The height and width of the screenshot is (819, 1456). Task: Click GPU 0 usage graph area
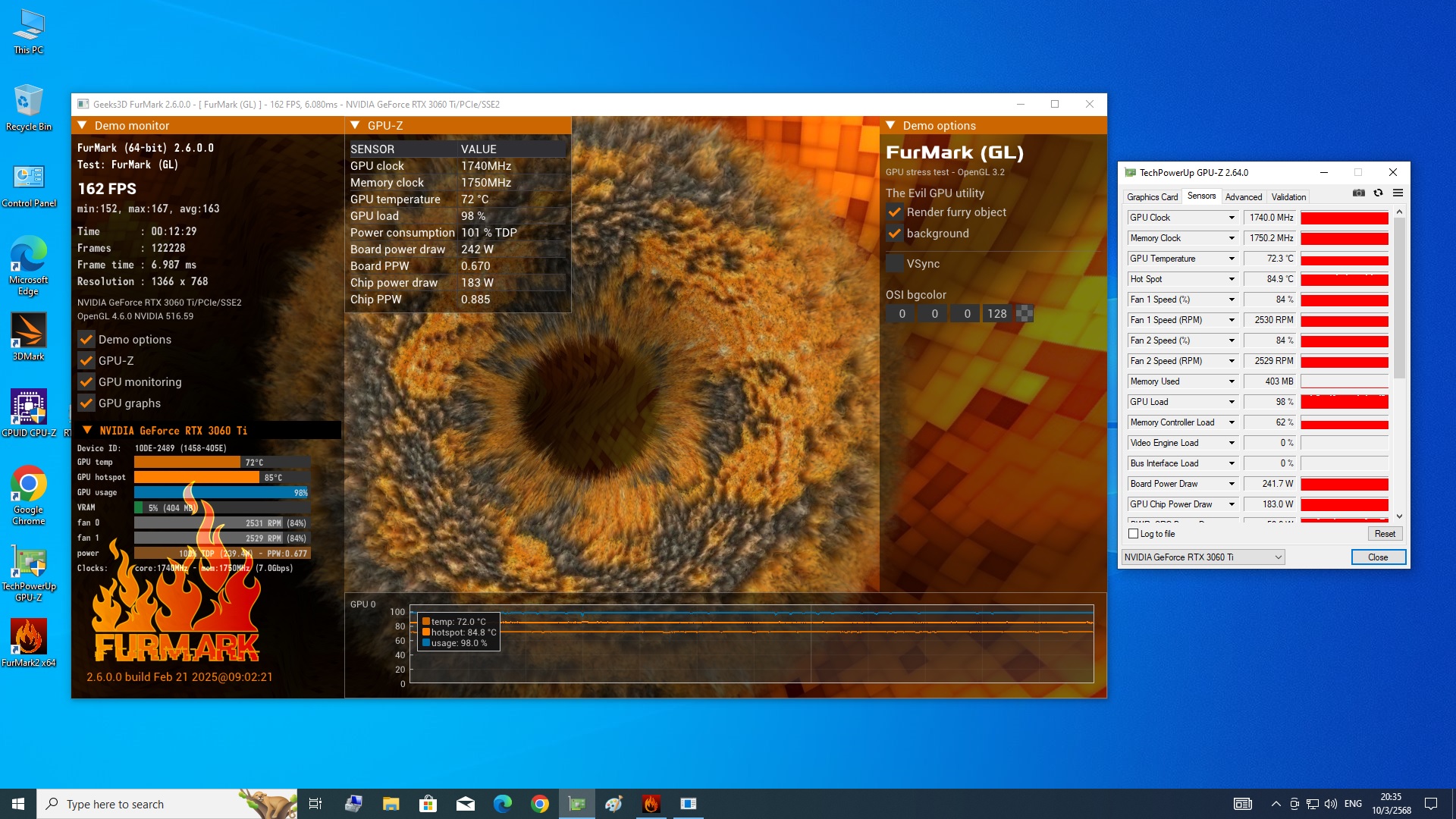[x=752, y=644]
